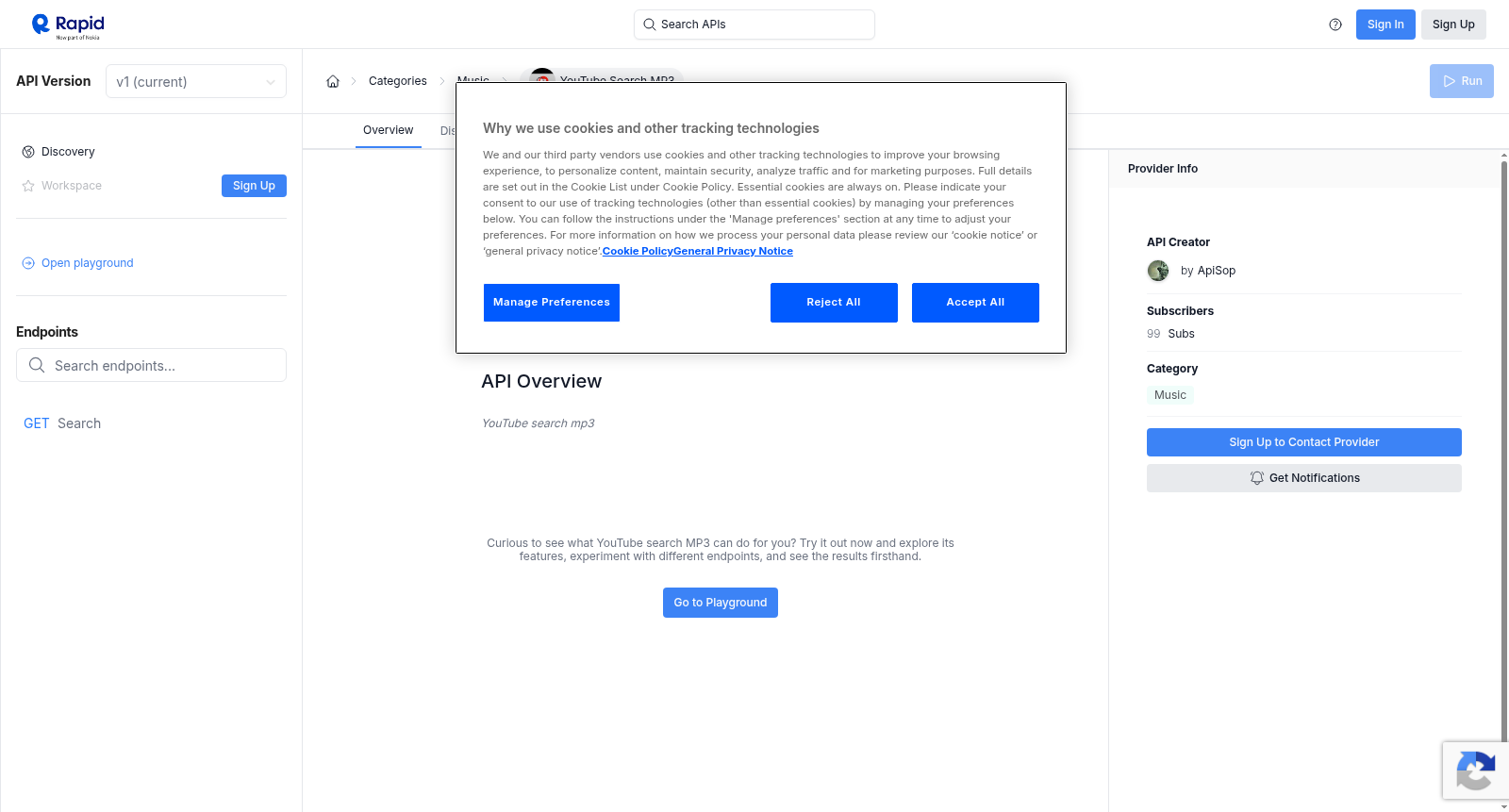Screen dimensions: 1509x812
Task: Run the API request
Action: (x=1462, y=81)
